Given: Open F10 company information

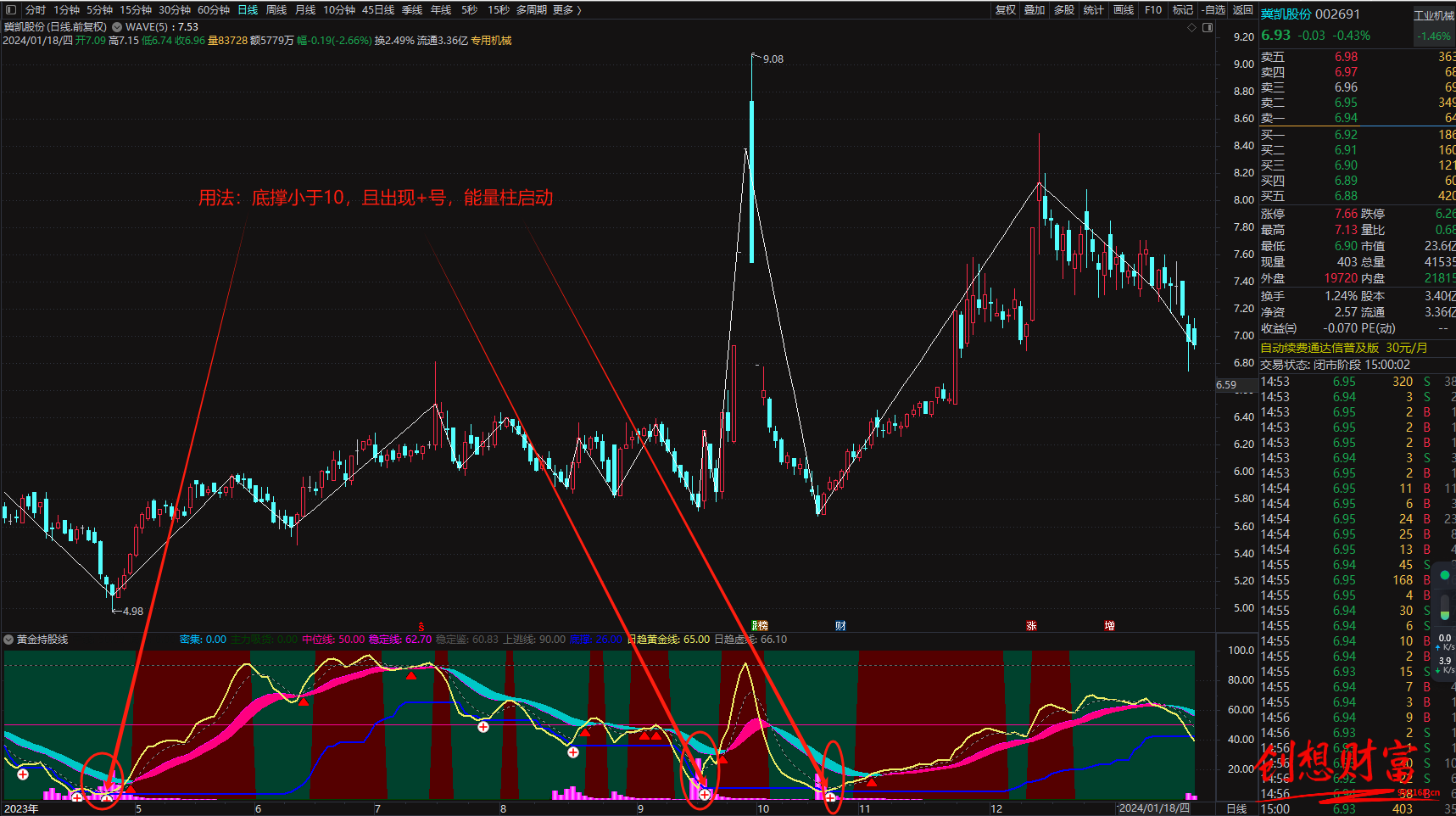Looking at the screenshot, I should pos(1153,10).
